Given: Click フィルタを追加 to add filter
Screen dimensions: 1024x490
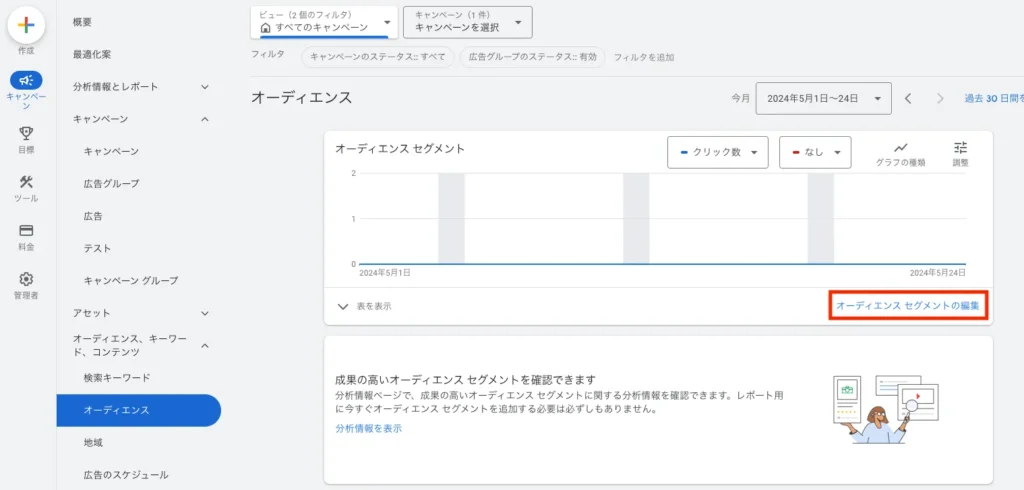Looking at the screenshot, I should pos(643,57).
